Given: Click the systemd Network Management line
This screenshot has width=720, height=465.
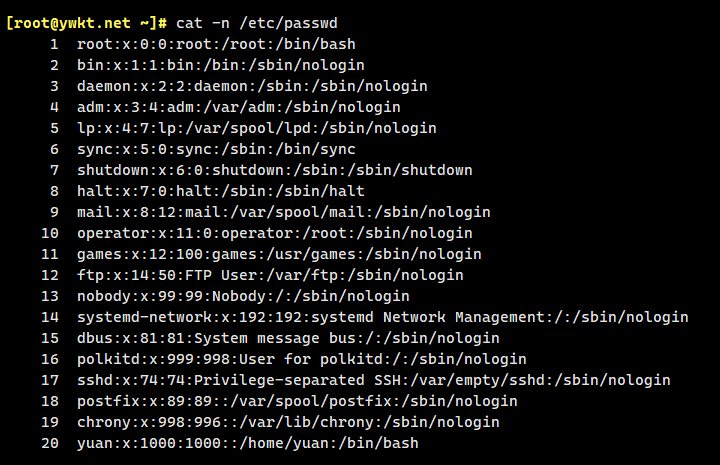Looking at the screenshot, I should [x=382, y=317].
